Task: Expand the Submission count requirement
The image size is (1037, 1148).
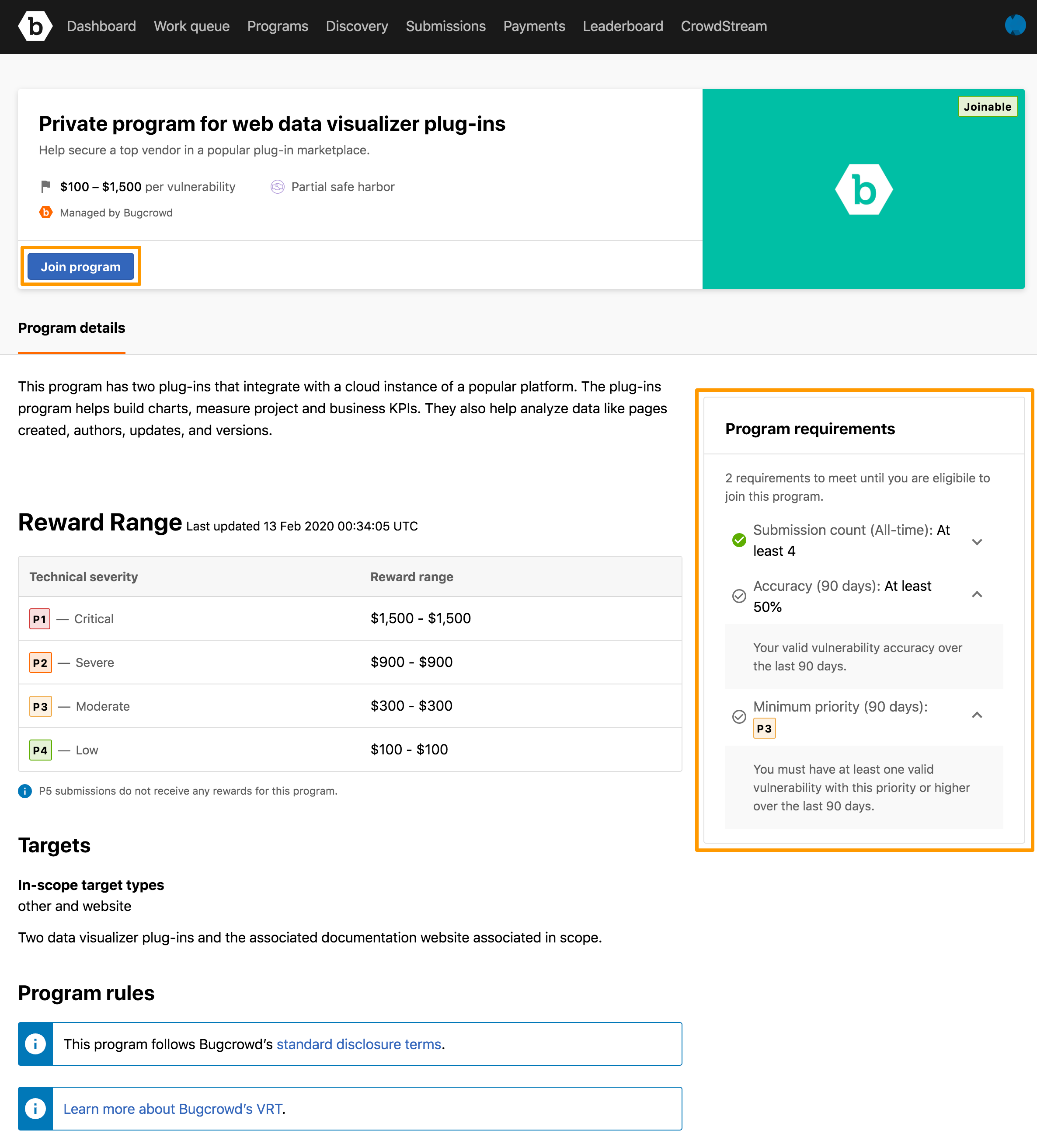Action: (977, 541)
